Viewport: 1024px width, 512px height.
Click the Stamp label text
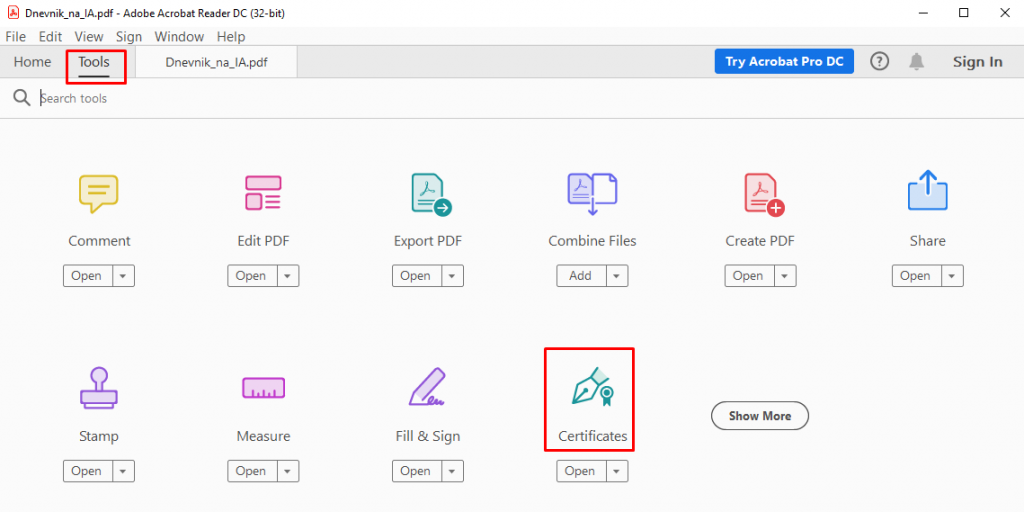99,436
